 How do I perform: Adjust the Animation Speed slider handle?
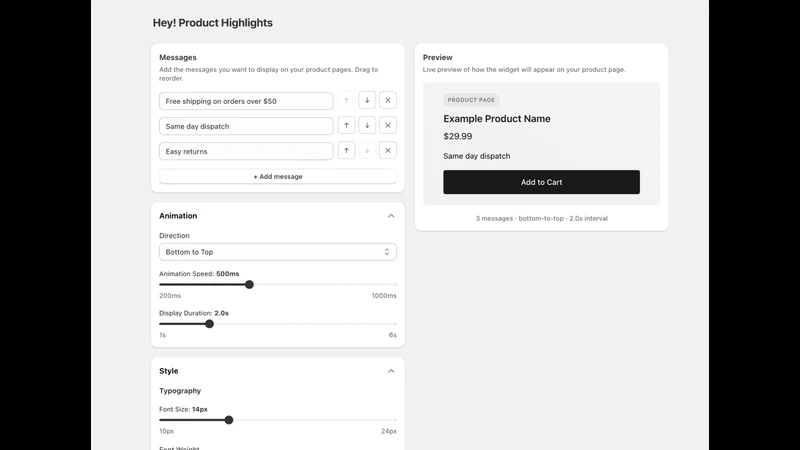249,285
